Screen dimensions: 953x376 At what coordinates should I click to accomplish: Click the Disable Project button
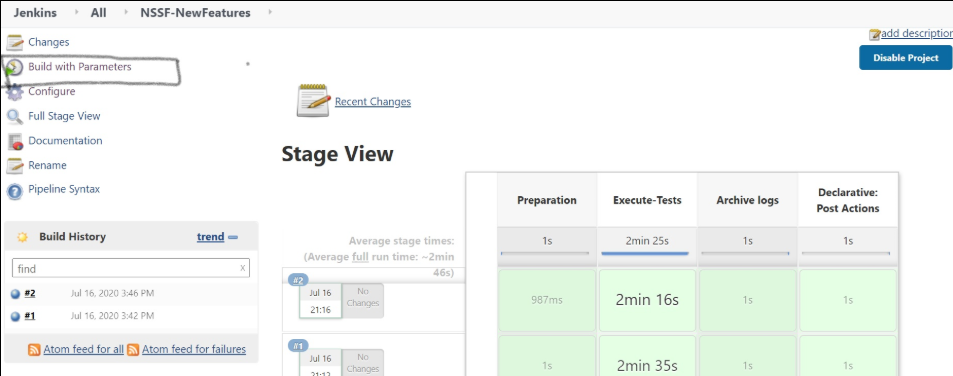906,58
